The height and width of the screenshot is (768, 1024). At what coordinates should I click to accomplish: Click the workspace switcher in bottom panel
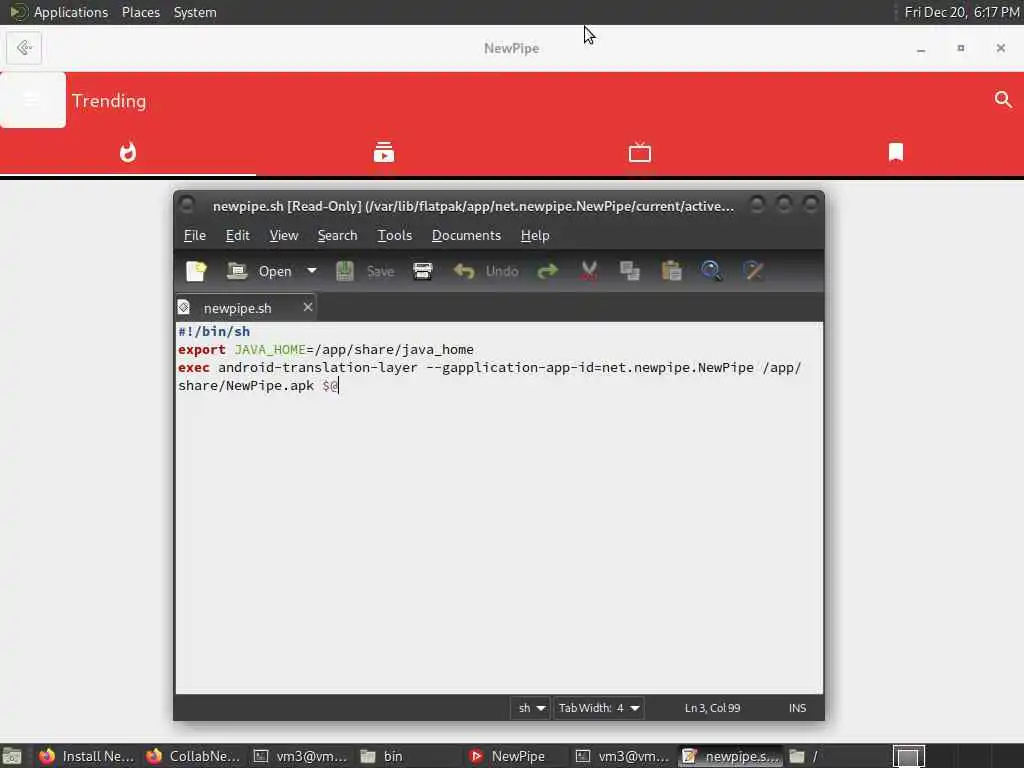[x=908, y=756]
